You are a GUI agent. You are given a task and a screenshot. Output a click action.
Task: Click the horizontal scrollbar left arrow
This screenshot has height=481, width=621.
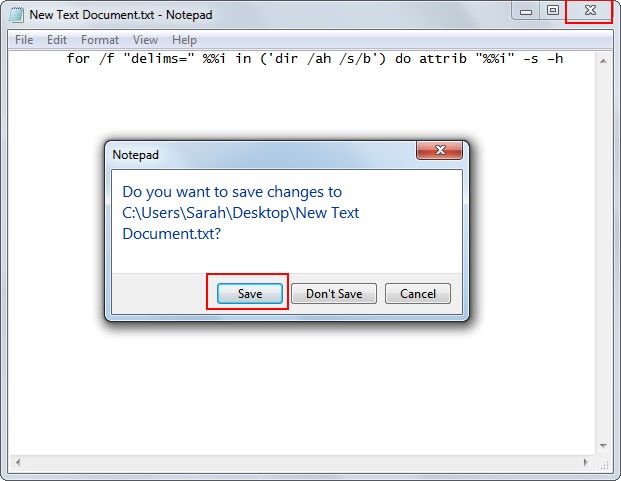[x=18, y=462]
